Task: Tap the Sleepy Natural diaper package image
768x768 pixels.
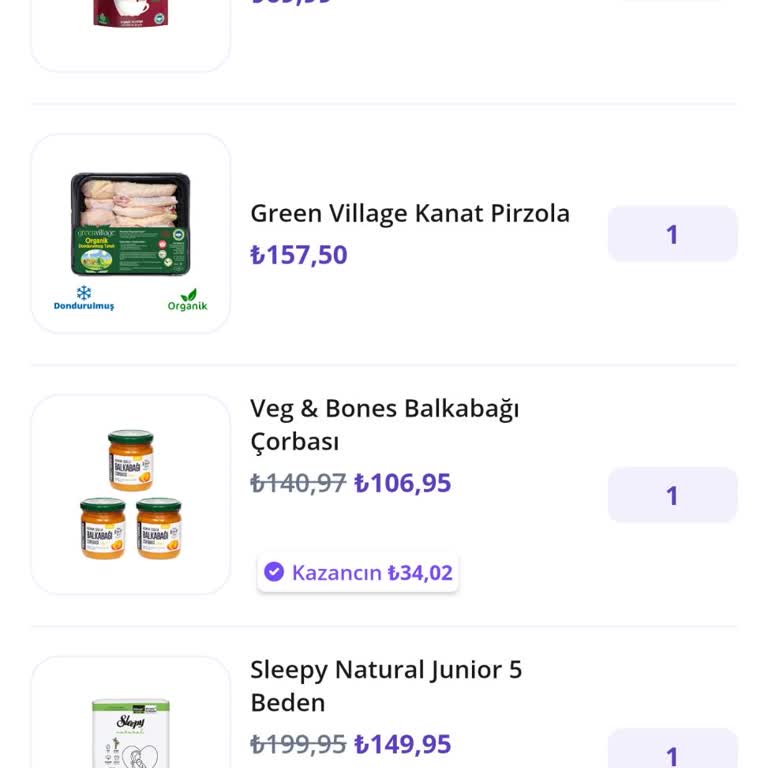Action: click(x=130, y=732)
